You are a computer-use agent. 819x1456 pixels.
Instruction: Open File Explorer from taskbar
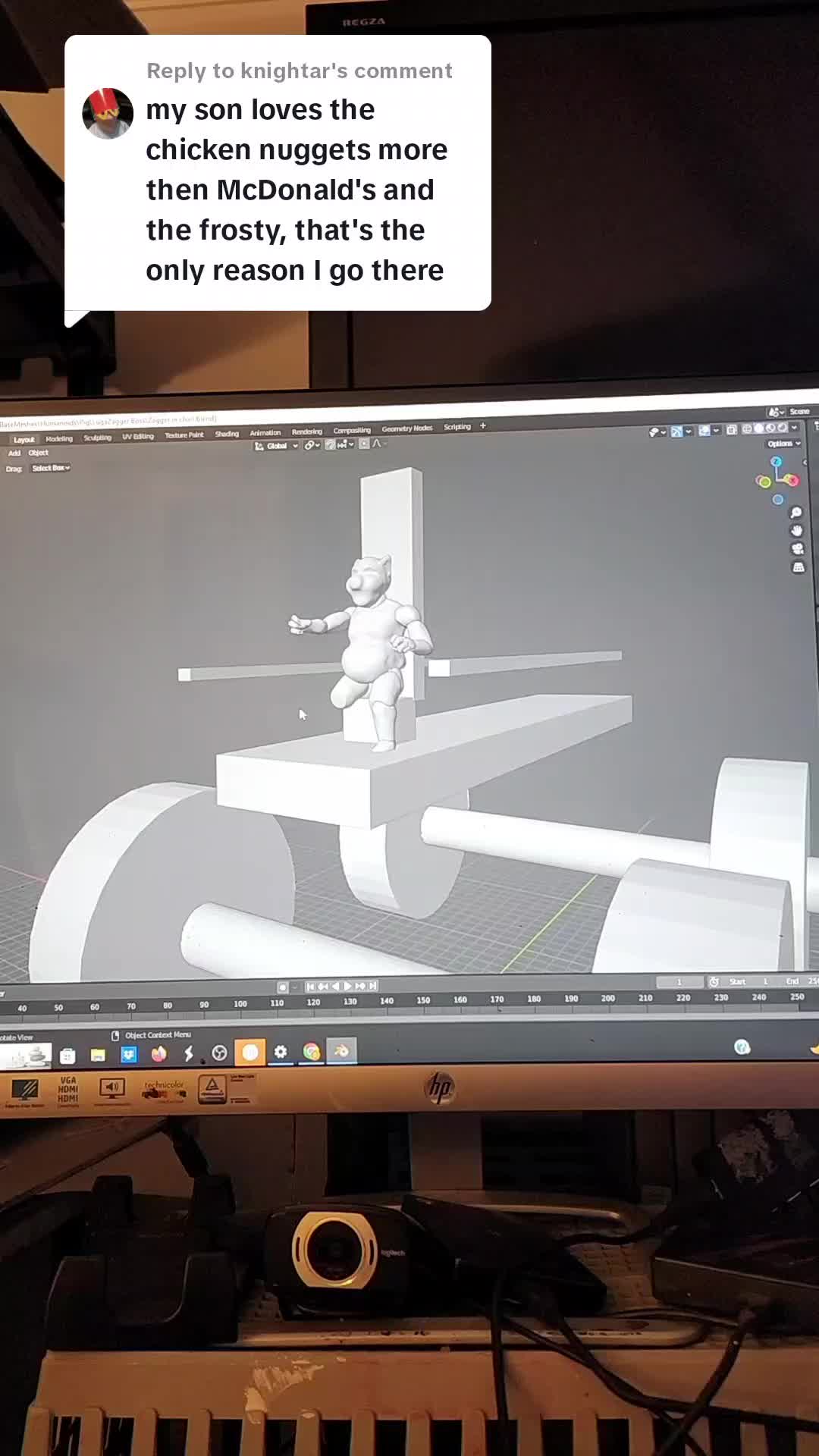point(98,1055)
